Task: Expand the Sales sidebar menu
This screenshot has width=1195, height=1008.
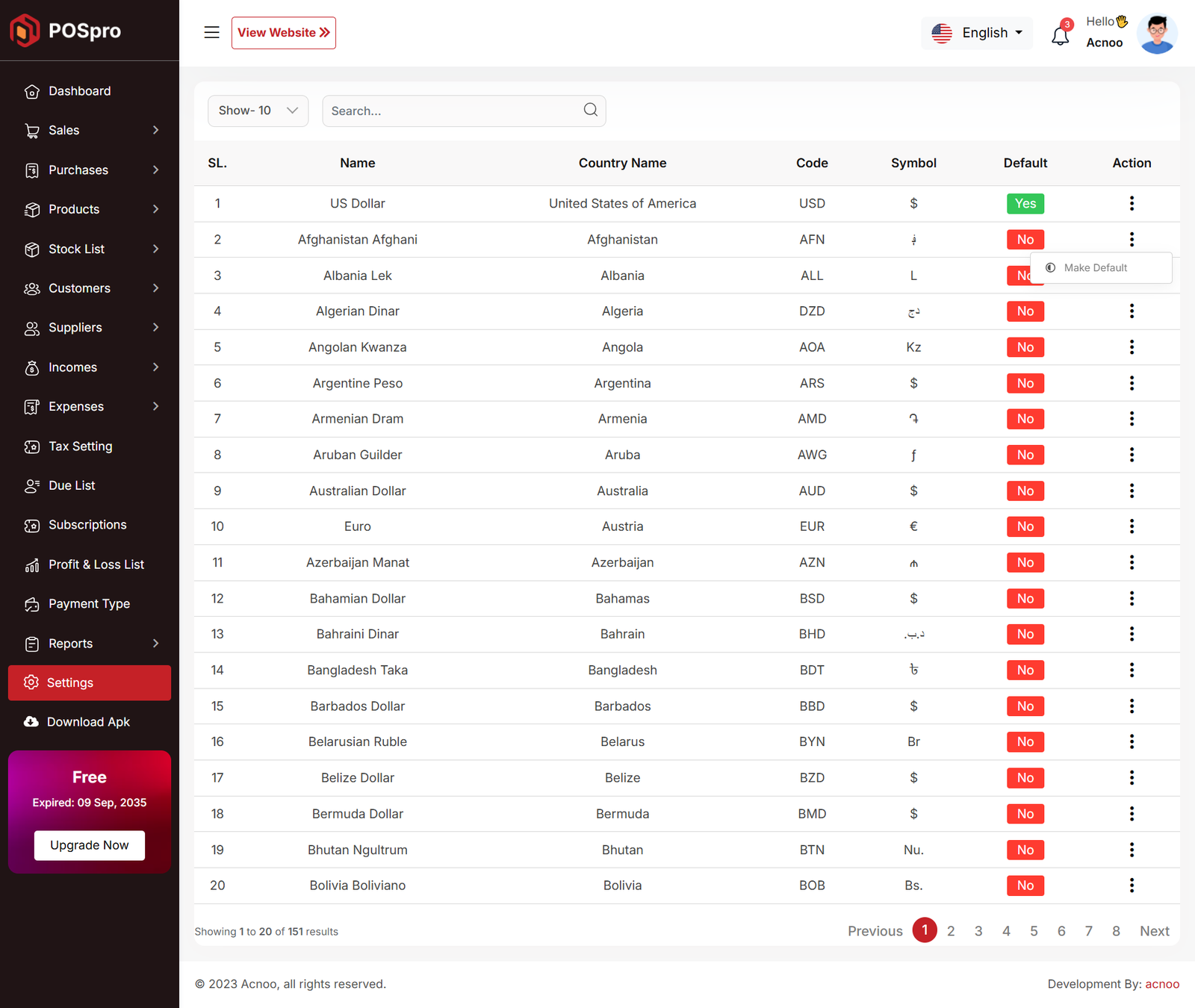Action: tap(90, 130)
